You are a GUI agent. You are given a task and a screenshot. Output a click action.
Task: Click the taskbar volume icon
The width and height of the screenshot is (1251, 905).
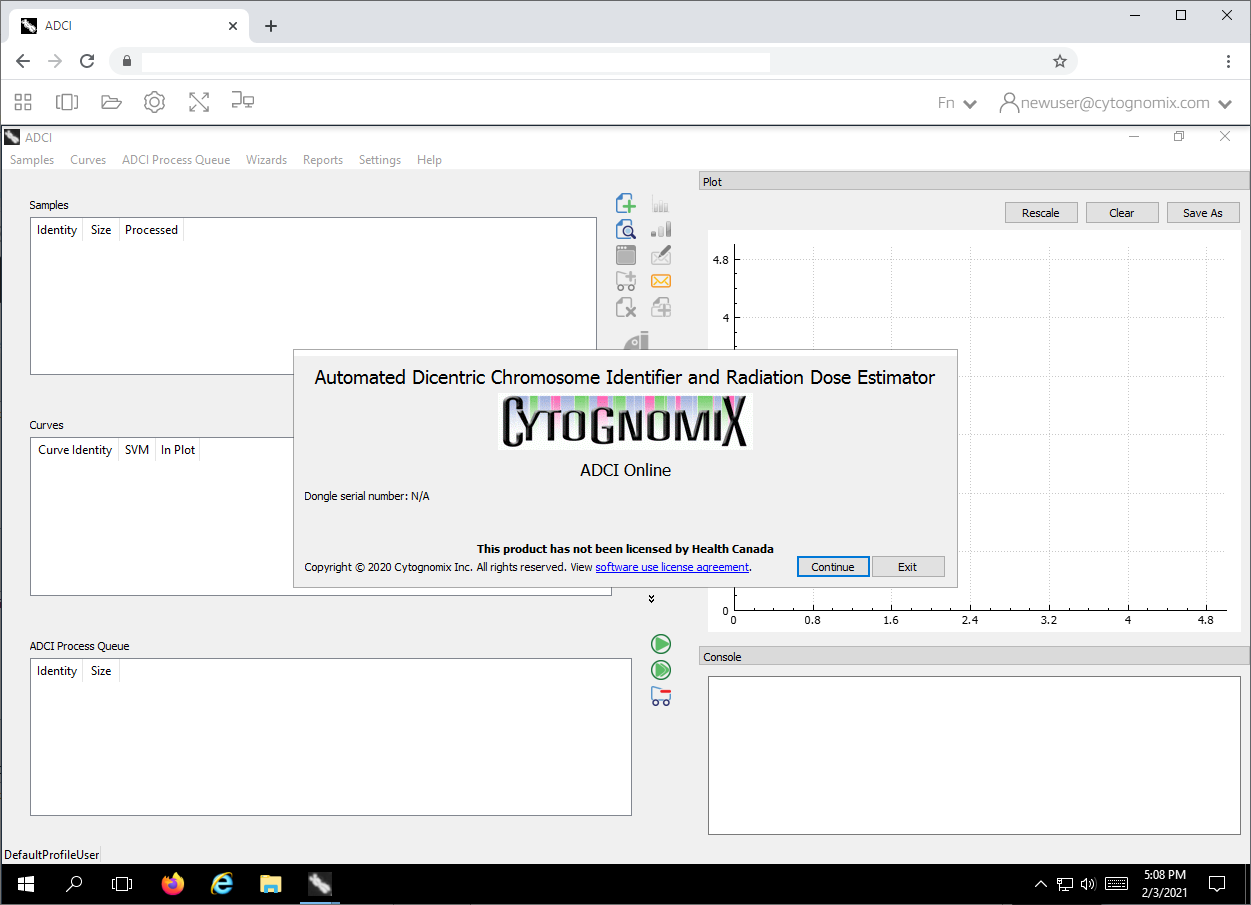point(1088,884)
